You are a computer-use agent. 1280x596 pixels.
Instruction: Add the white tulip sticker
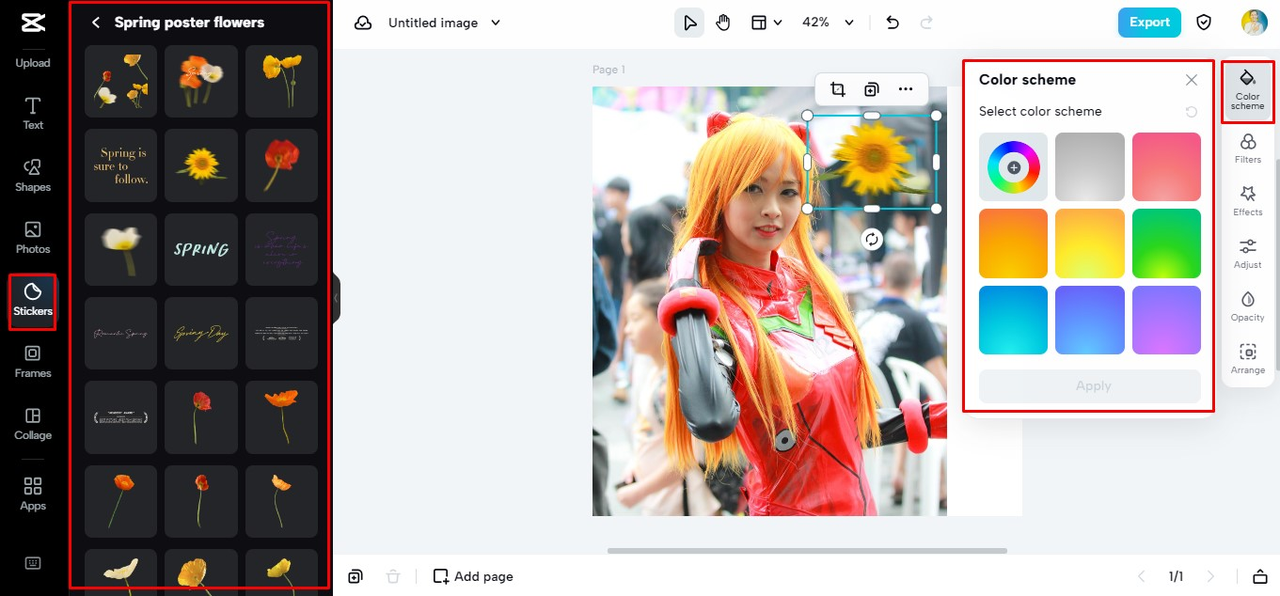point(121,249)
